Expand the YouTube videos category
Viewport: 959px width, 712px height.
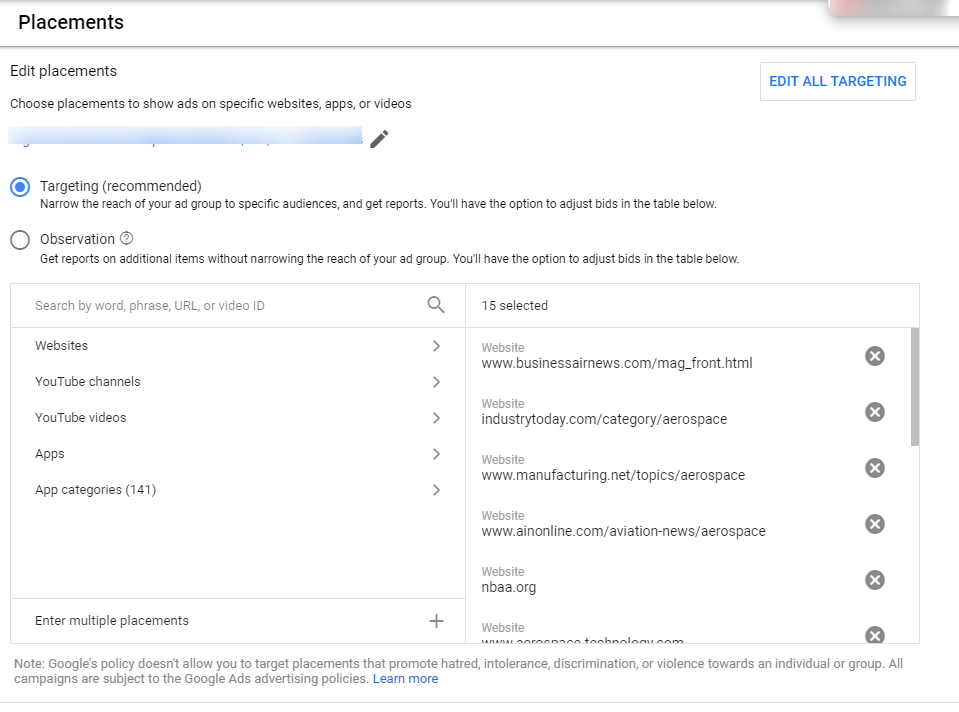(237, 418)
